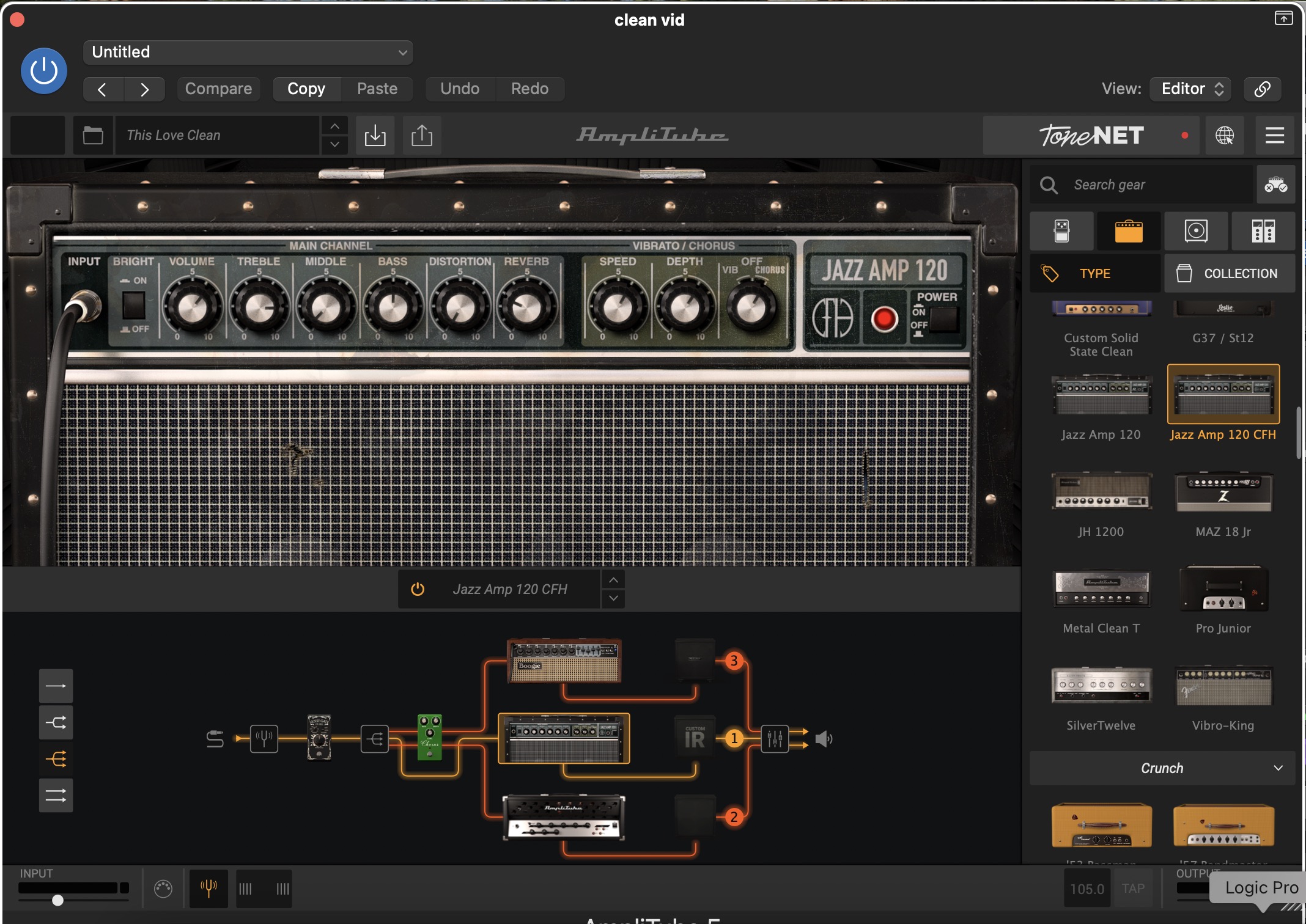
Task: Select the dual parallel chains routing
Action: (56, 795)
